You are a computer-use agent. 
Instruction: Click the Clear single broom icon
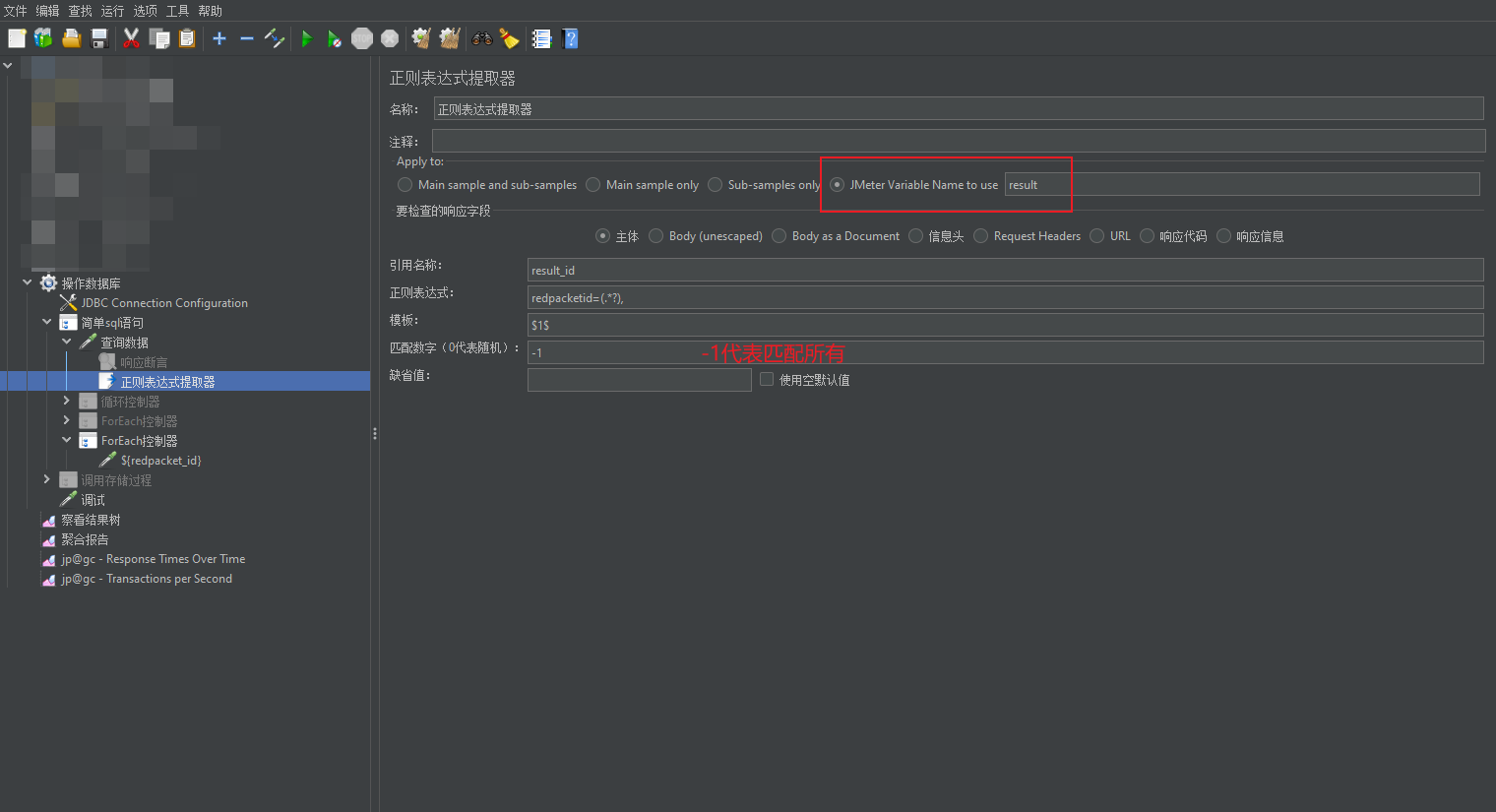click(x=421, y=38)
